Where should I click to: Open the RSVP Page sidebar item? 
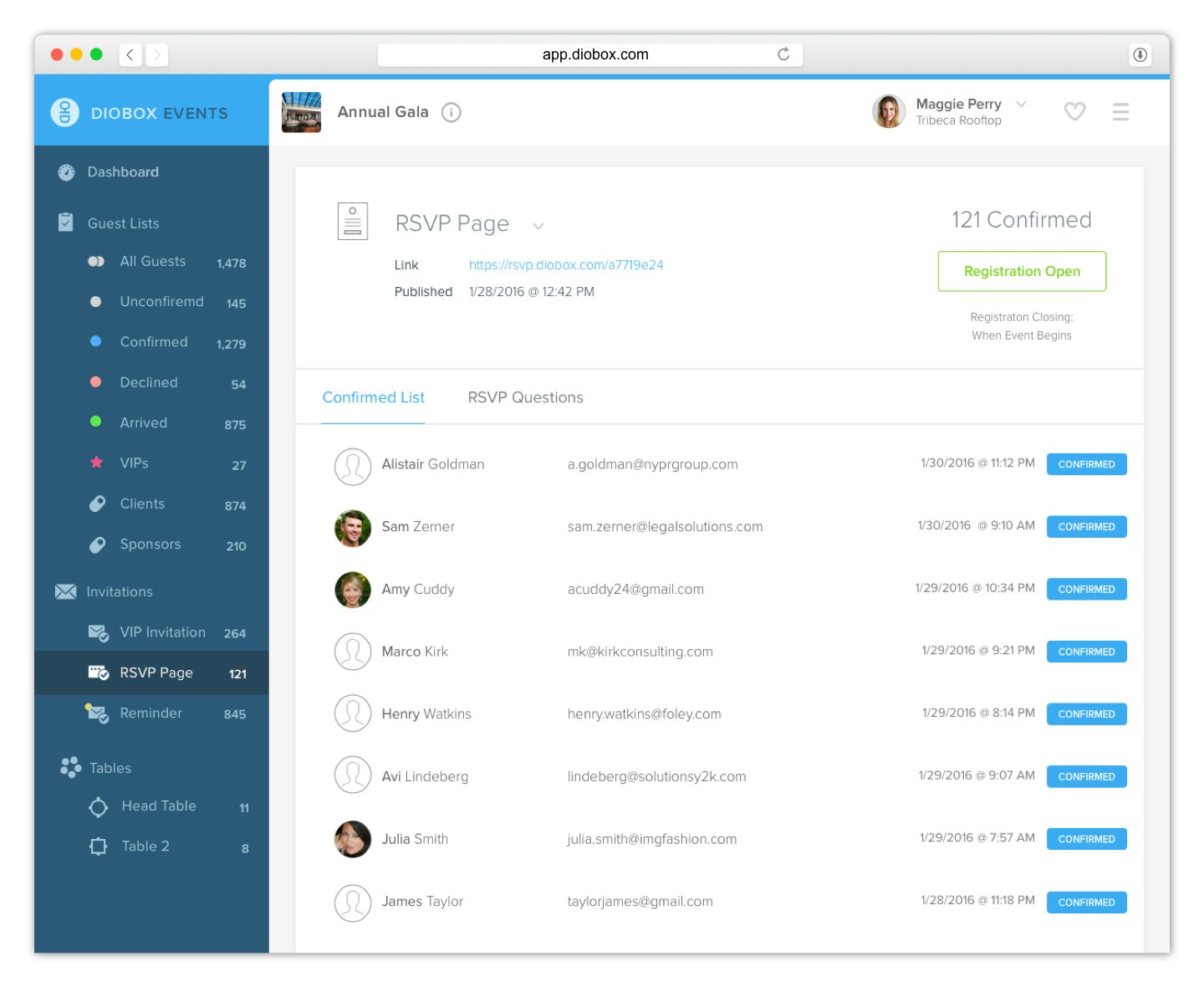pos(151,672)
